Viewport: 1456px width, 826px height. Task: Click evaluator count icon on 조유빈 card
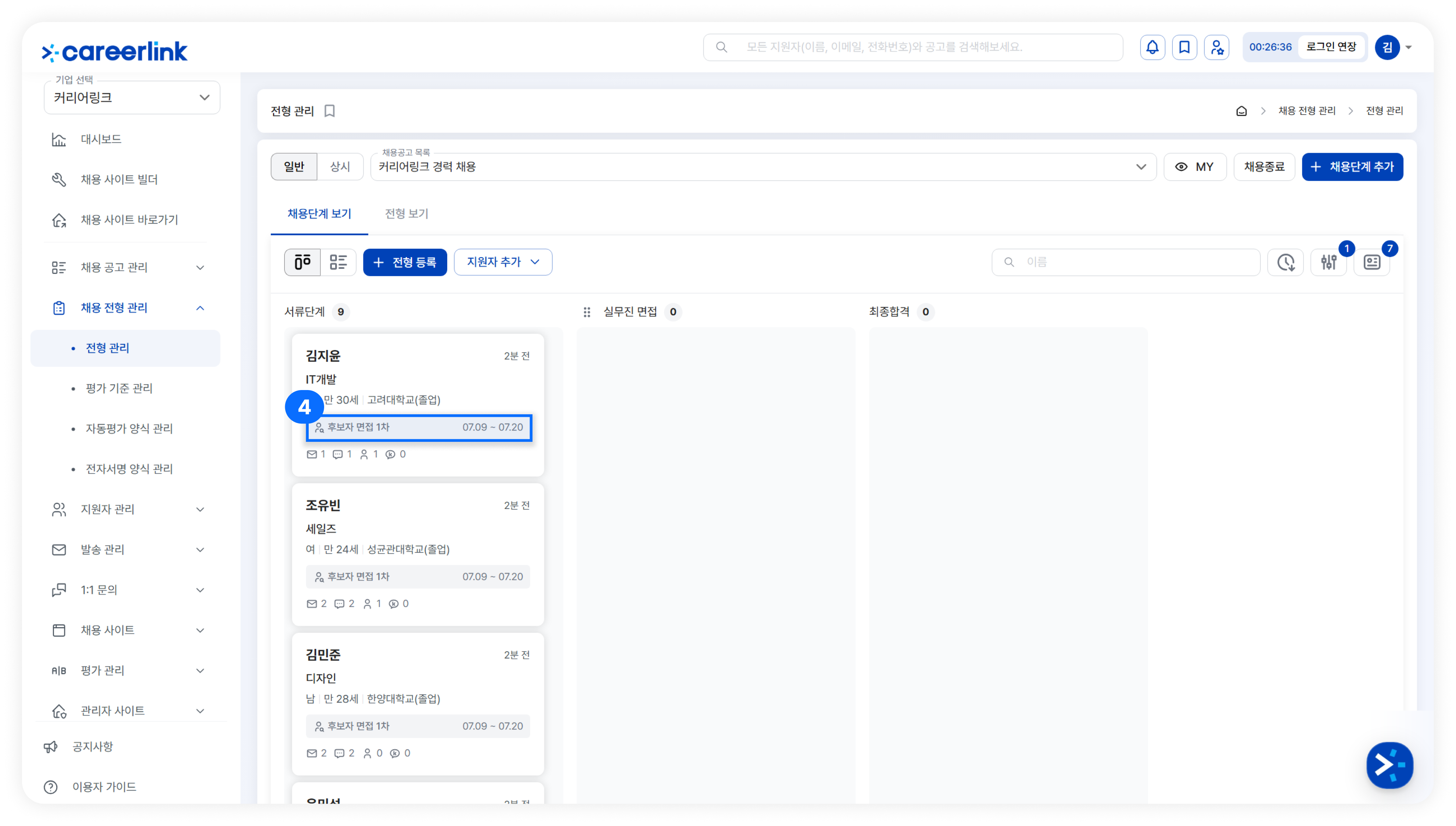pyautogui.click(x=368, y=604)
